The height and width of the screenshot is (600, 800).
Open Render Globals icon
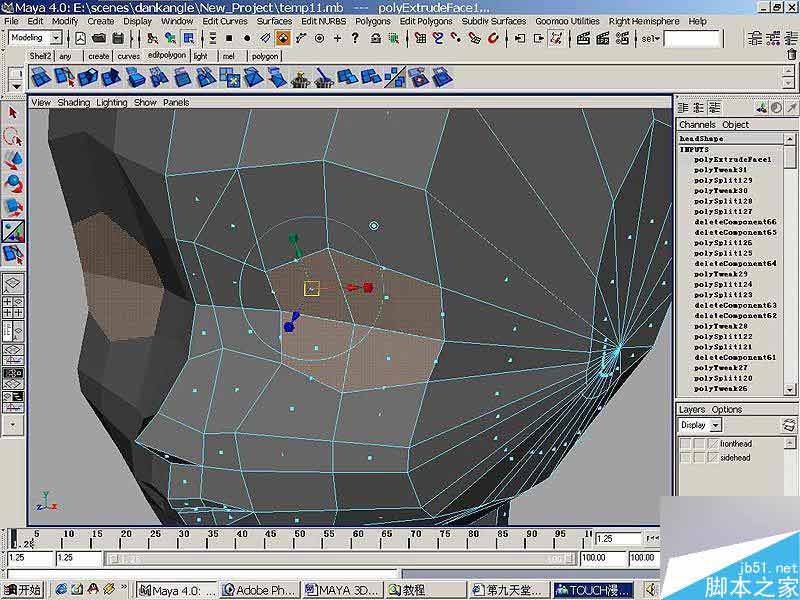[622, 38]
